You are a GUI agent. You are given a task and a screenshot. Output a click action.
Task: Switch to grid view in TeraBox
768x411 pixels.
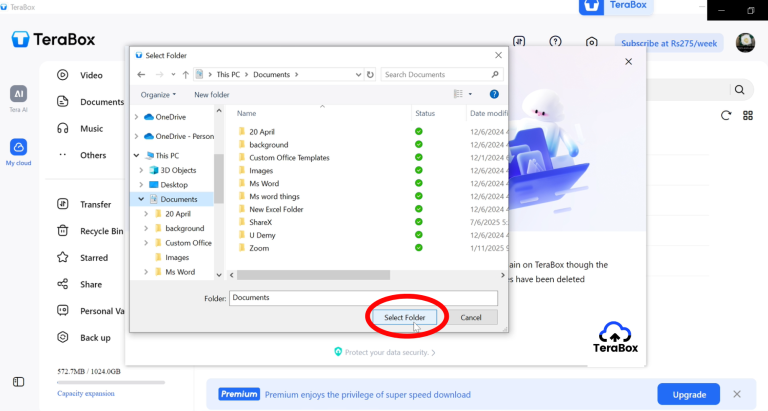click(x=747, y=116)
